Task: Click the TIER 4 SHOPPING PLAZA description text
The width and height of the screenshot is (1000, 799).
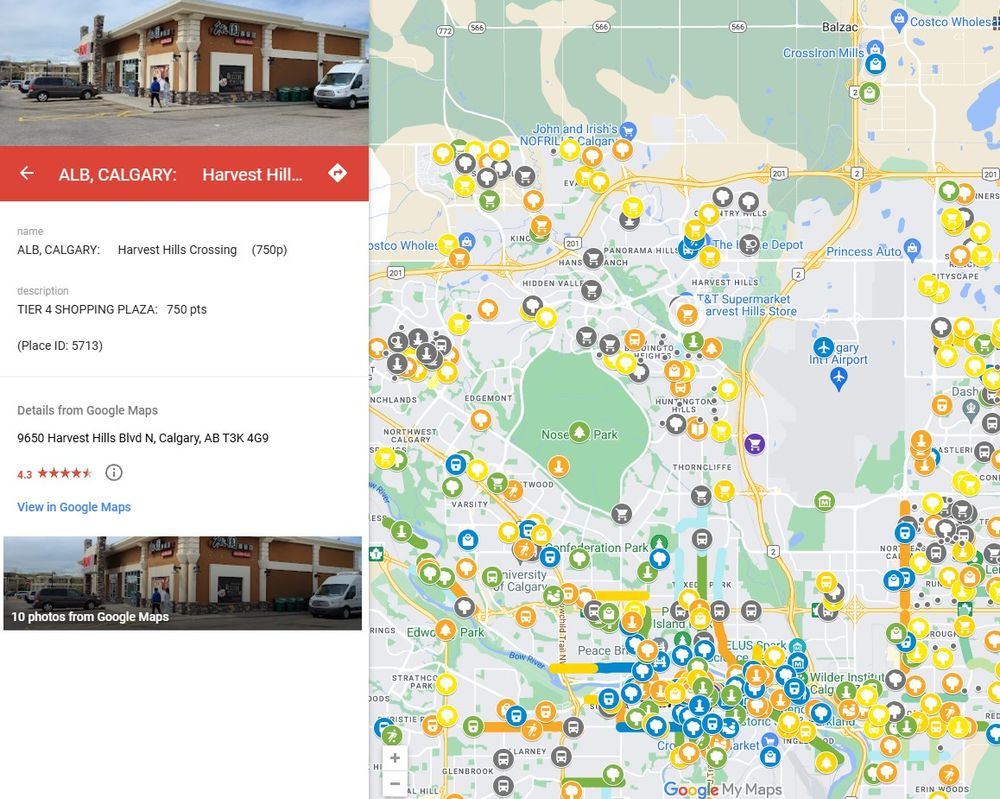Action: (112, 309)
